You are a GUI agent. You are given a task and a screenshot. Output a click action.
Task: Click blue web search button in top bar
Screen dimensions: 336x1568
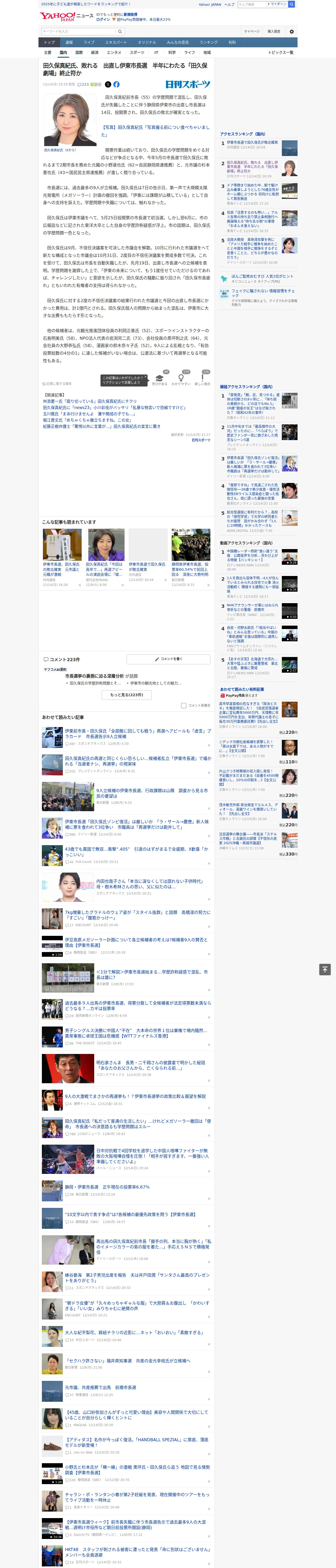click(292, 4)
